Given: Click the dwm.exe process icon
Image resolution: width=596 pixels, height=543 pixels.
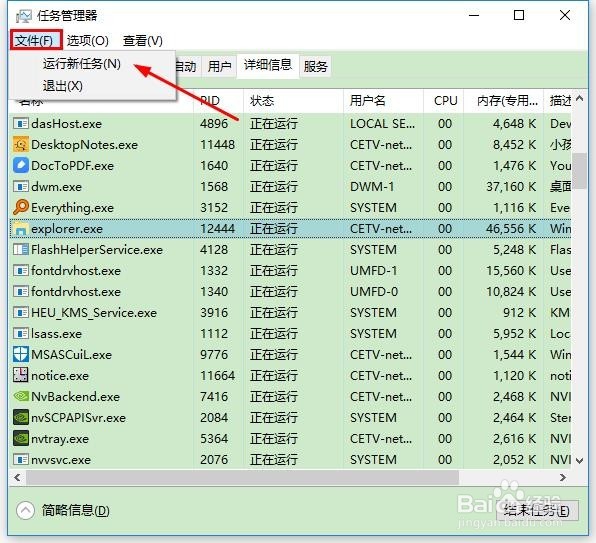Looking at the screenshot, I should point(21,187).
